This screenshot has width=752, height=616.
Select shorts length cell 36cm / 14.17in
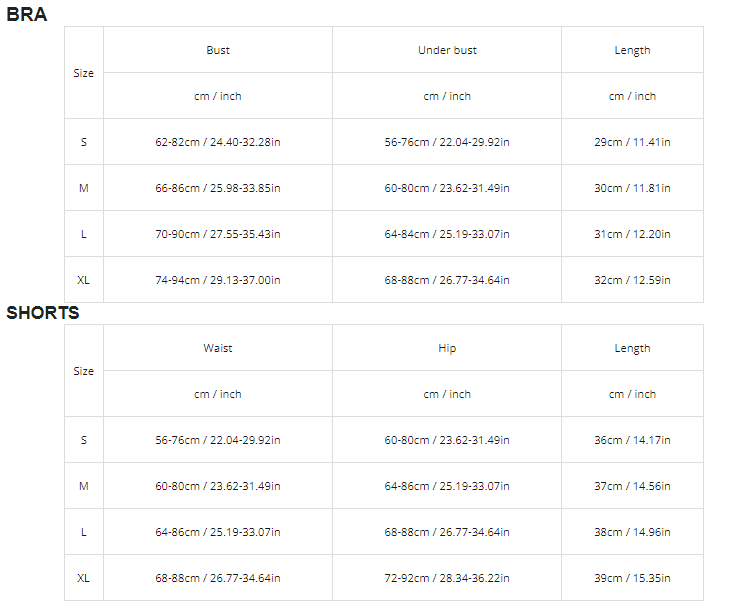[x=632, y=440]
